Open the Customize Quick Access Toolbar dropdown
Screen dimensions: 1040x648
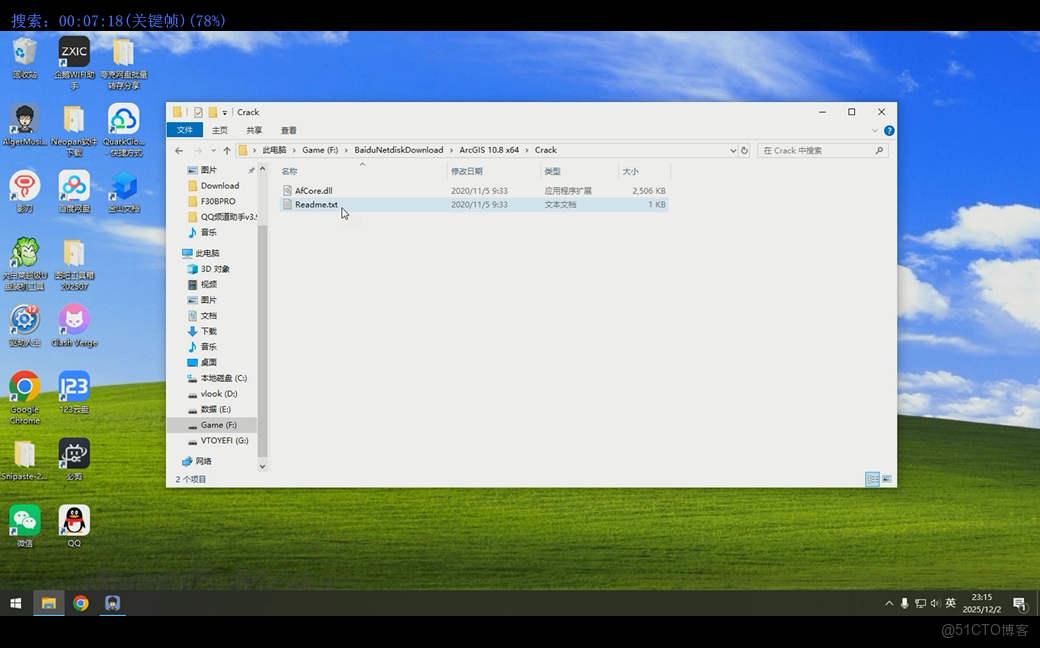[x=225, y=113]
